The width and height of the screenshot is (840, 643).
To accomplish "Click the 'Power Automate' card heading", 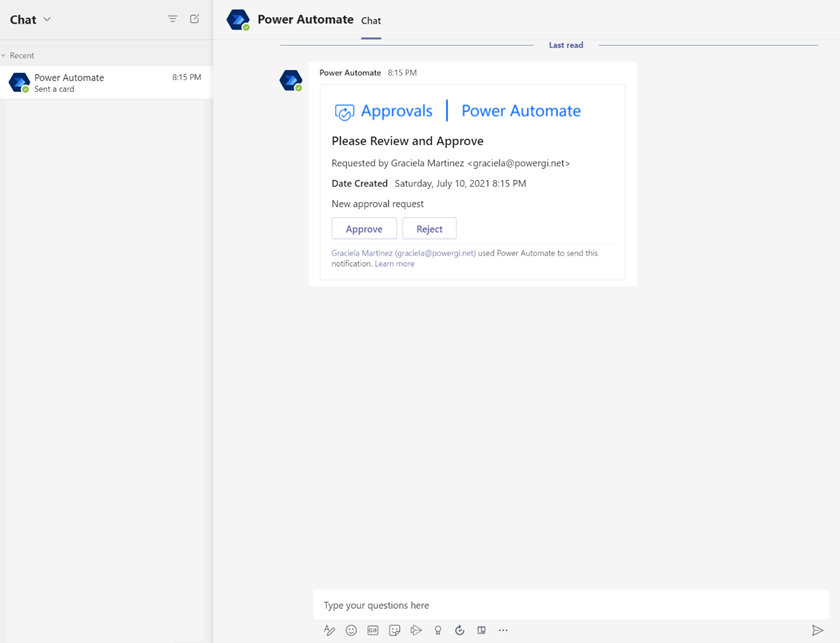I will pyautogui.click(x=521, y=111).
